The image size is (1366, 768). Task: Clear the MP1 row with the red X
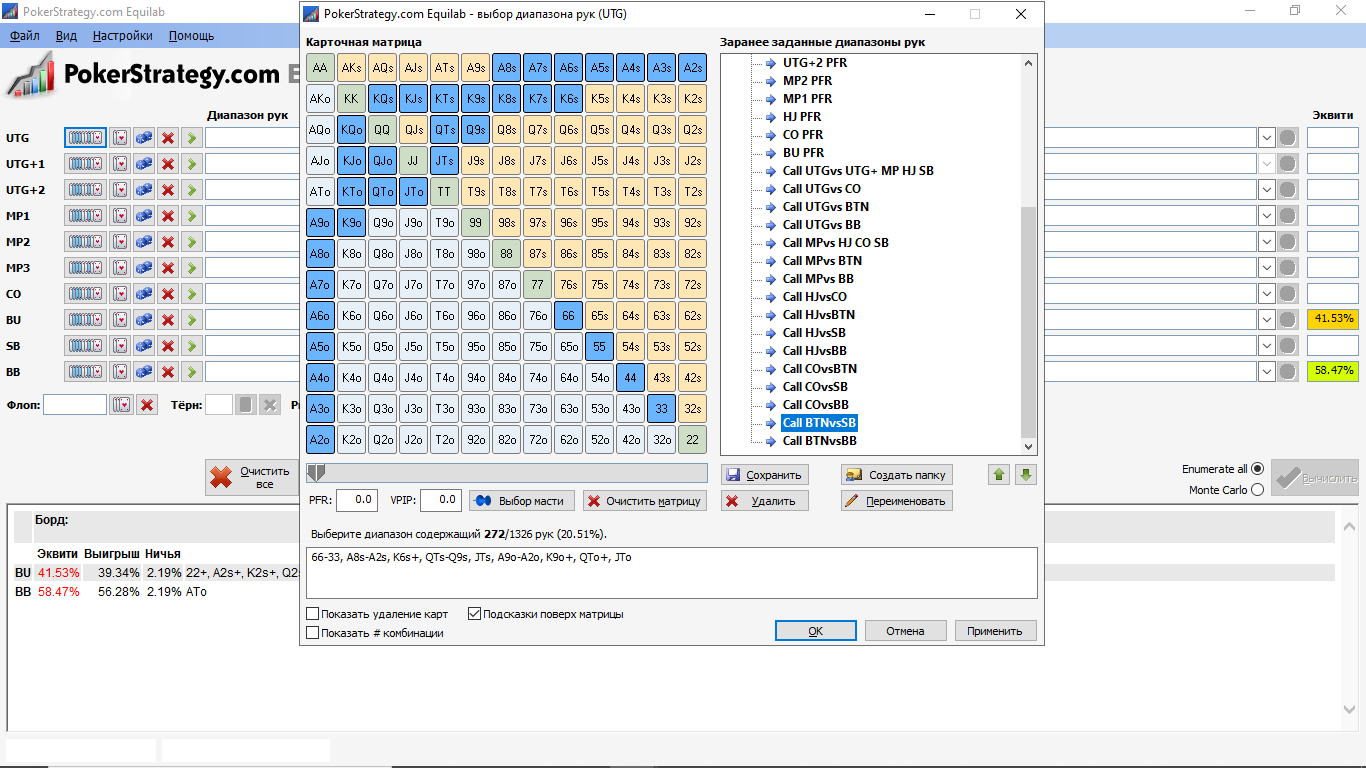tap(168, 215)
